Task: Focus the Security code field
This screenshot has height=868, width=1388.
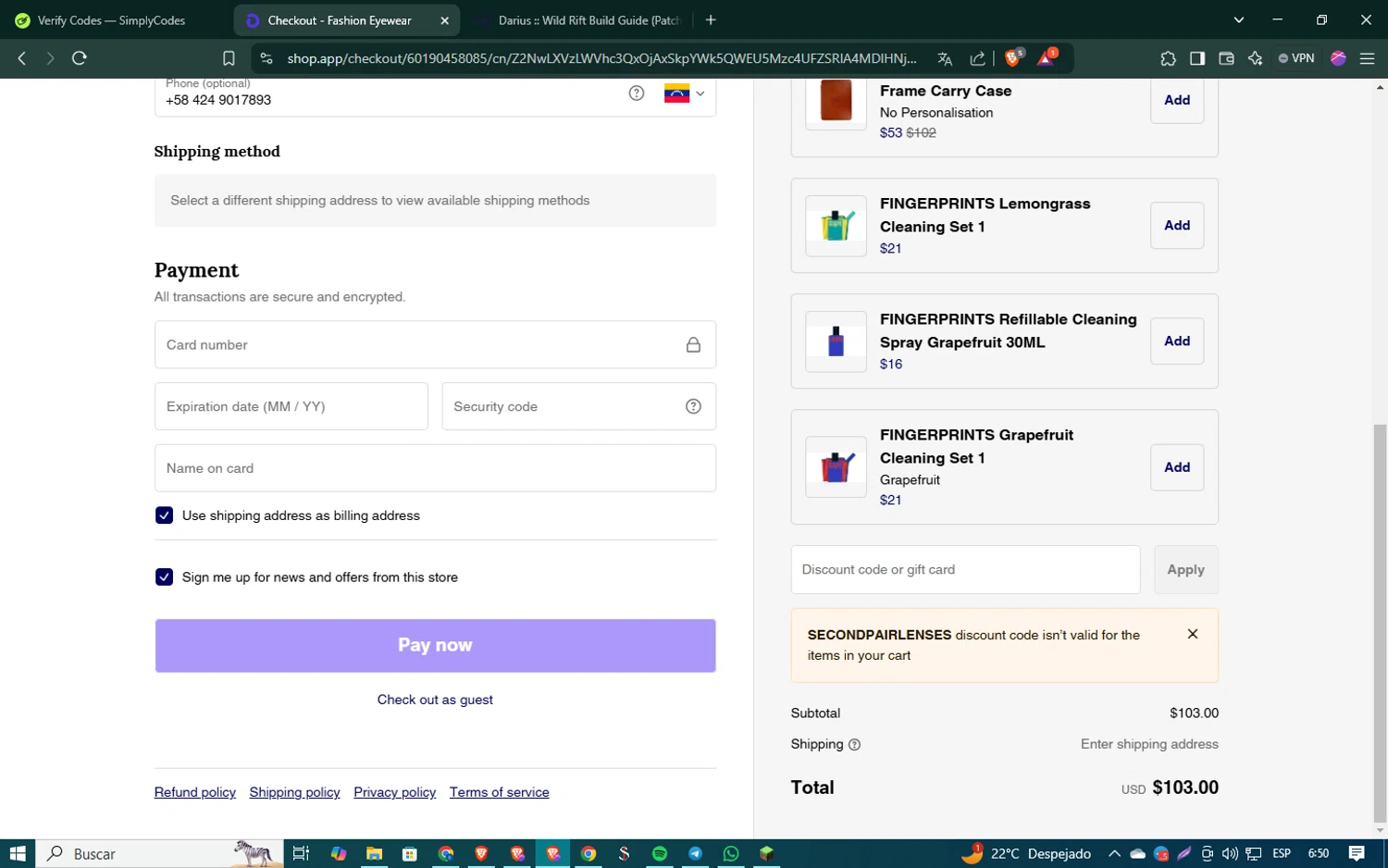Action: point(578,406)
